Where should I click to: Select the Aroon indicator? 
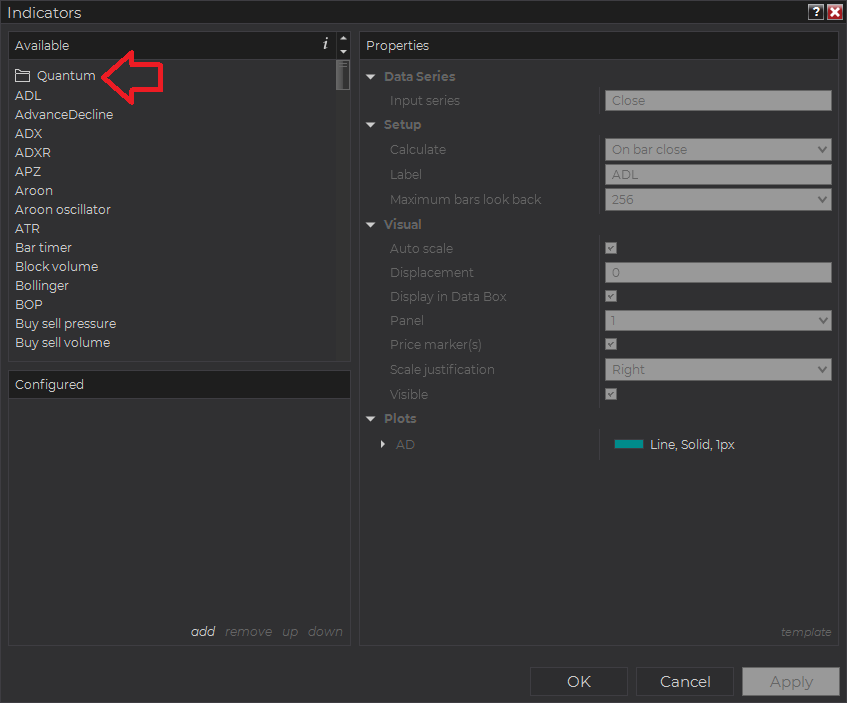point(33,190)
